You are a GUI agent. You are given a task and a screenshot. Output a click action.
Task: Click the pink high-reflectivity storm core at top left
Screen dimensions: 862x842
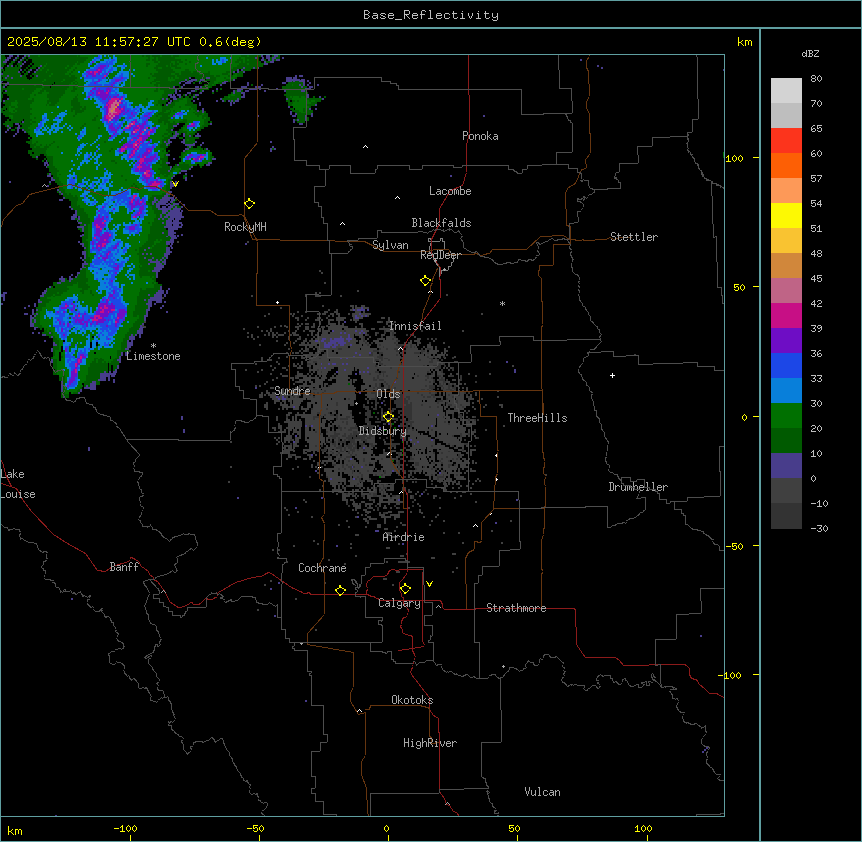(114, 107)
